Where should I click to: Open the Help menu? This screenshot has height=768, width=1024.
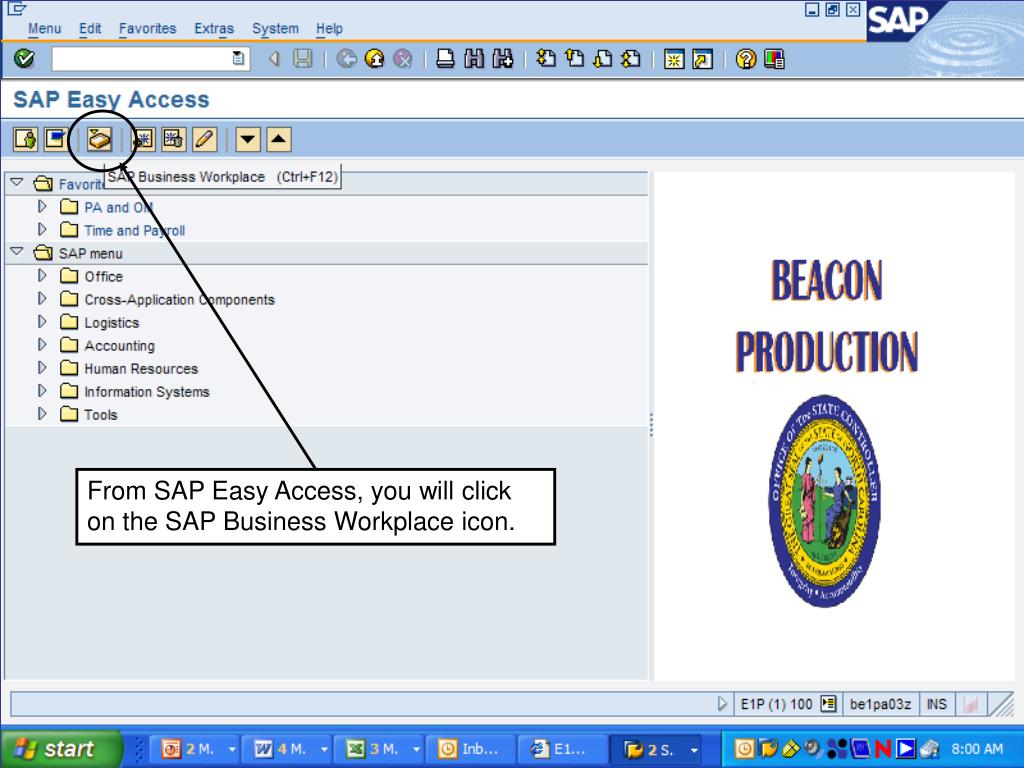coord(329,29)
